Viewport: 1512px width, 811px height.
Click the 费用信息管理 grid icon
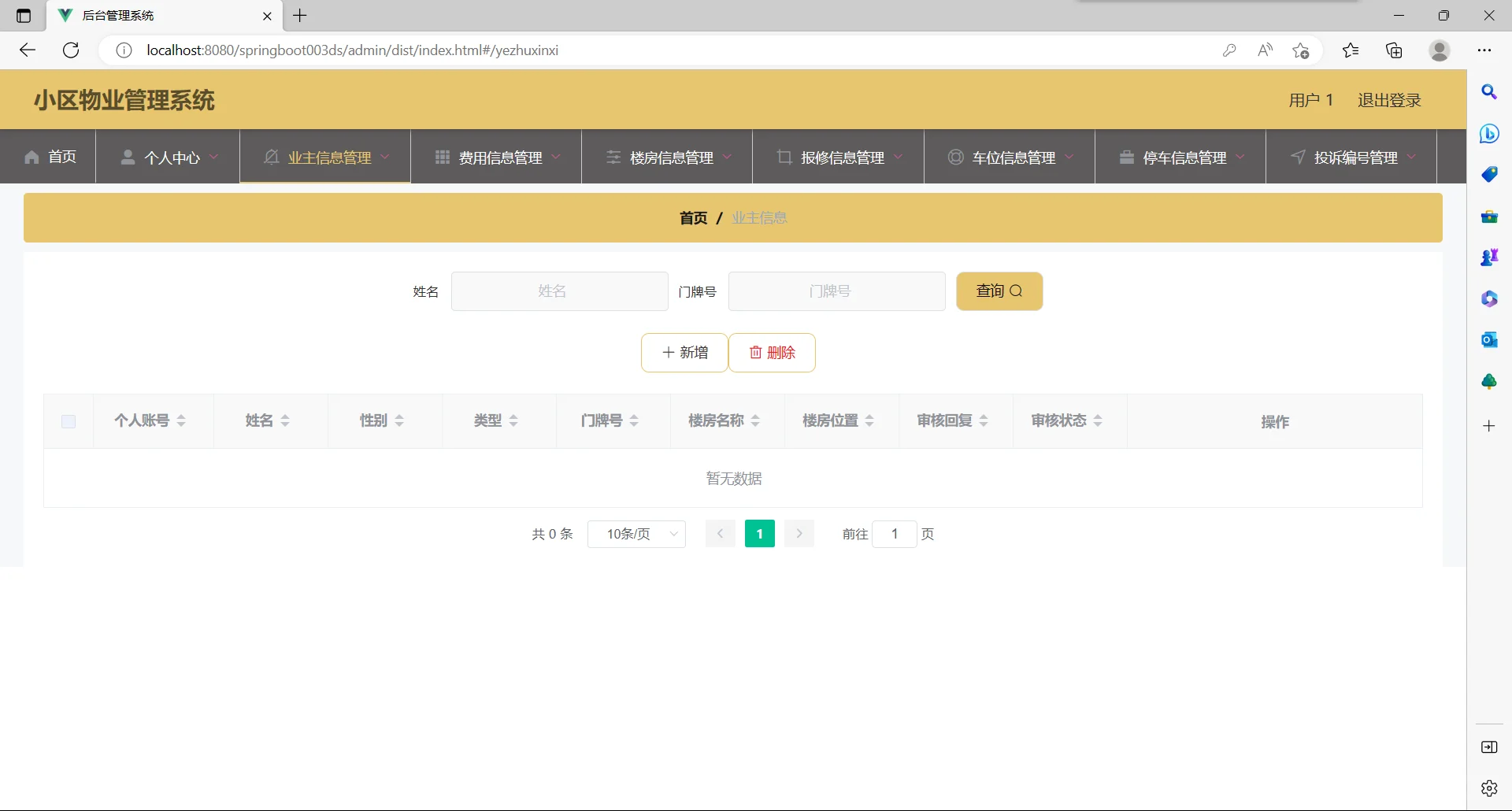[442, 157]
